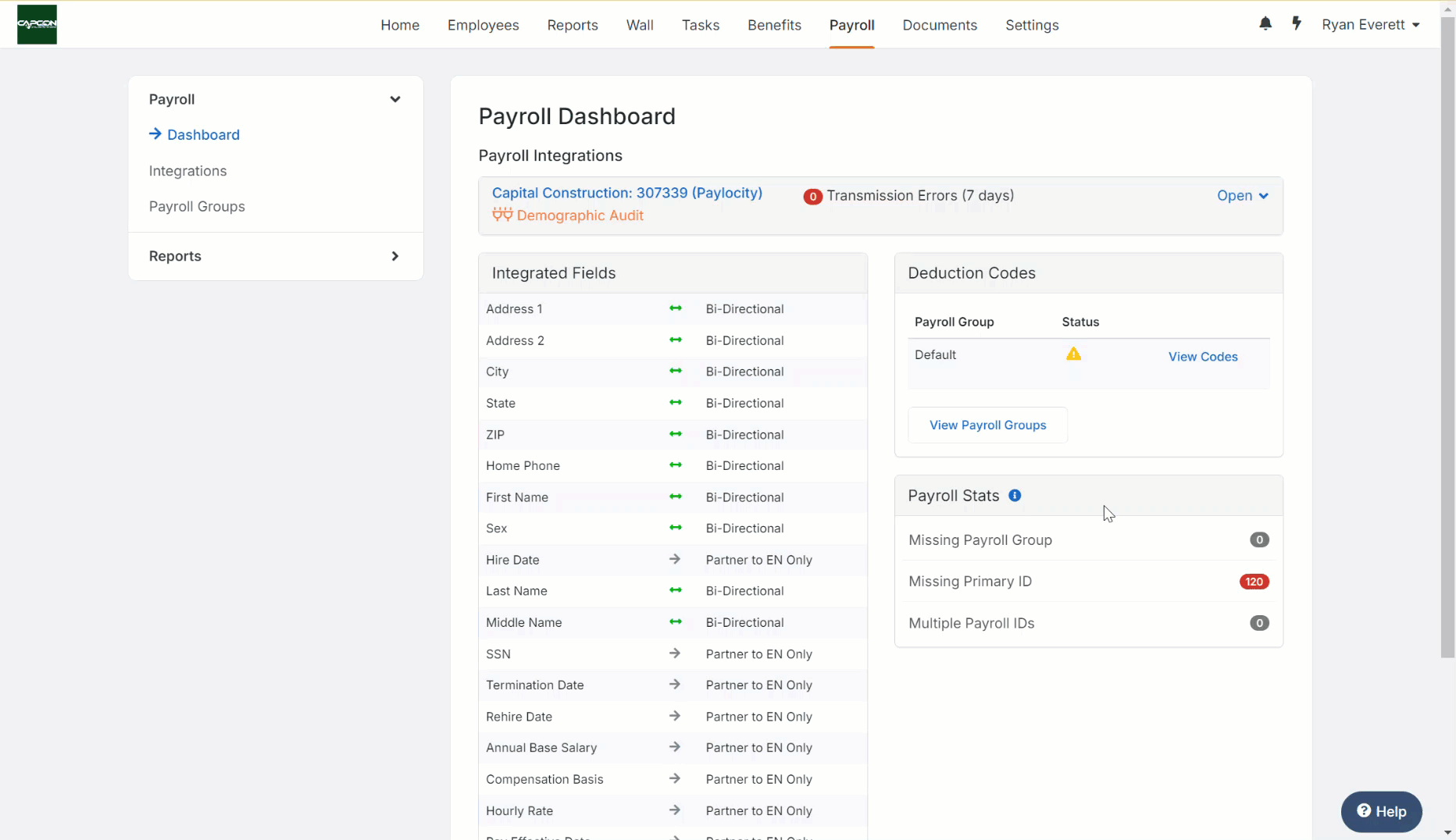Open the Open dropdown for Capital Construction integration
Screen dimensions: 1456x840
coord(1242,196)
